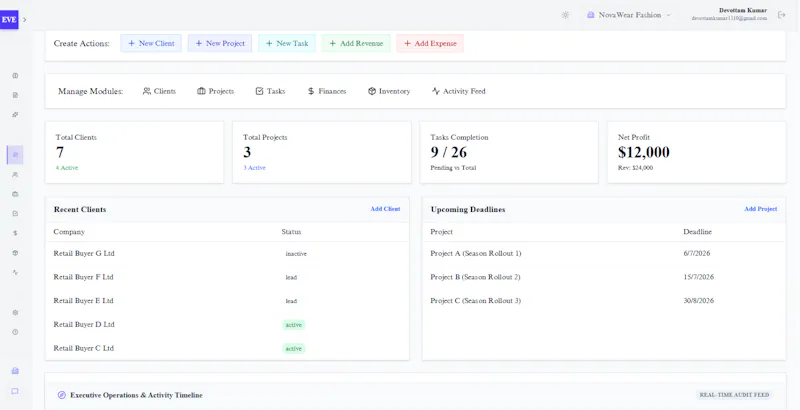Image resolution: width=800 pixels, height=410 pixels.
Task: Click the Add Project link
Action: click(x=760, y=209)
